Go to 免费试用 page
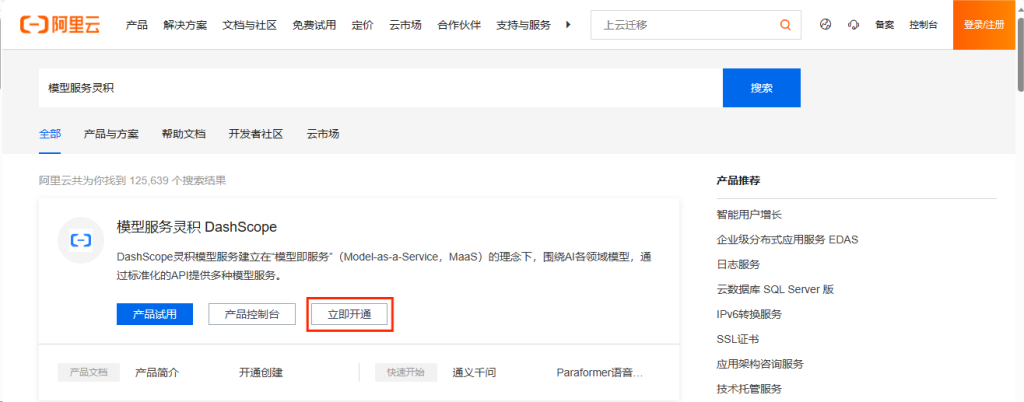Screen dimensions: 1024x402 (x=314, y=25)
